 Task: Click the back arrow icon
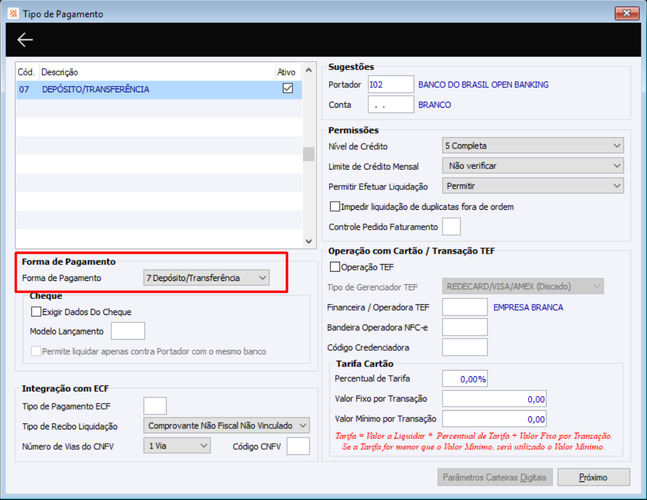coord(25,40)
